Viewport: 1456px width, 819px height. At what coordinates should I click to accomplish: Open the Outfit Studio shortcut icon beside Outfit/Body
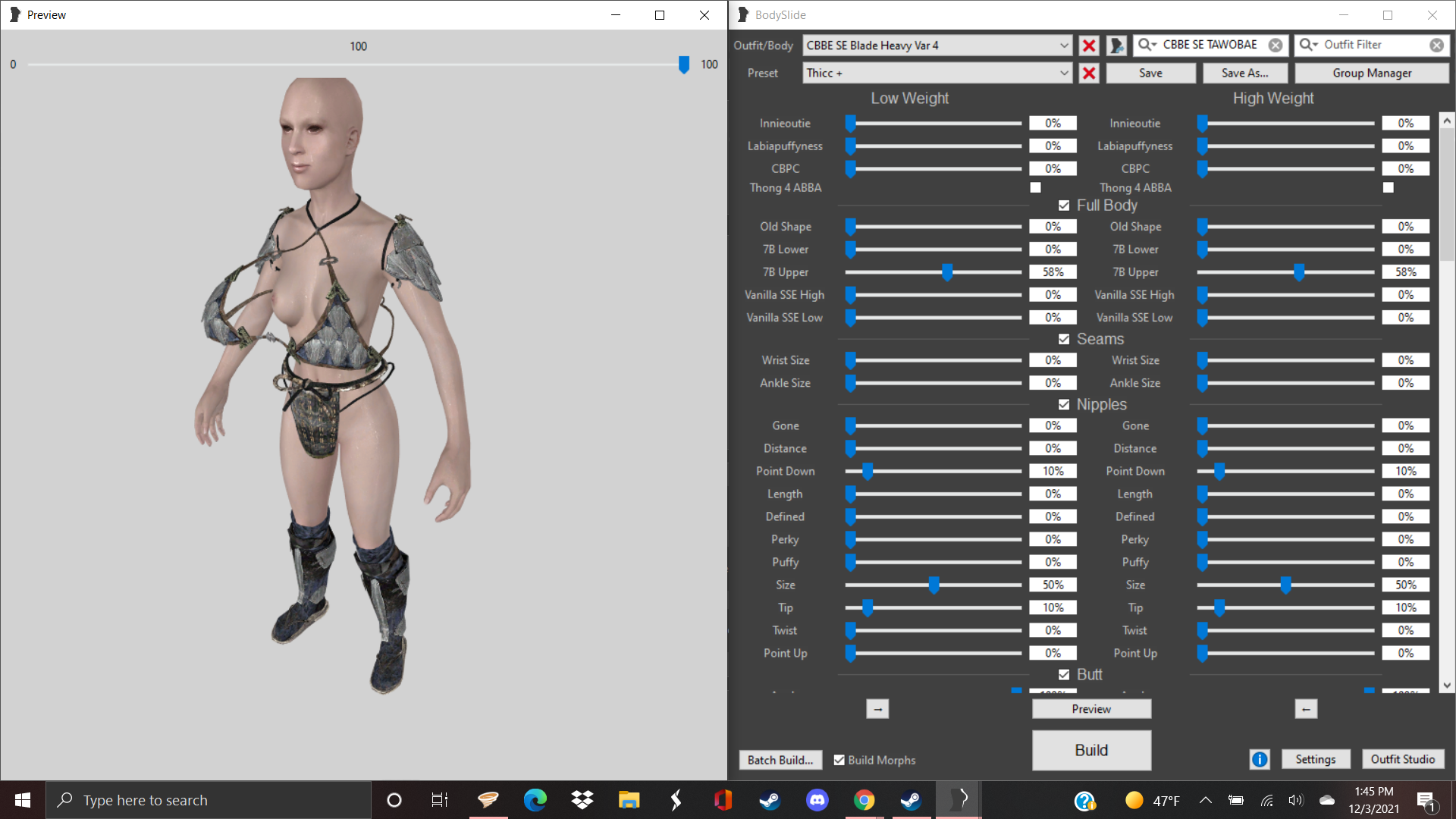(x=1116, y=45)
